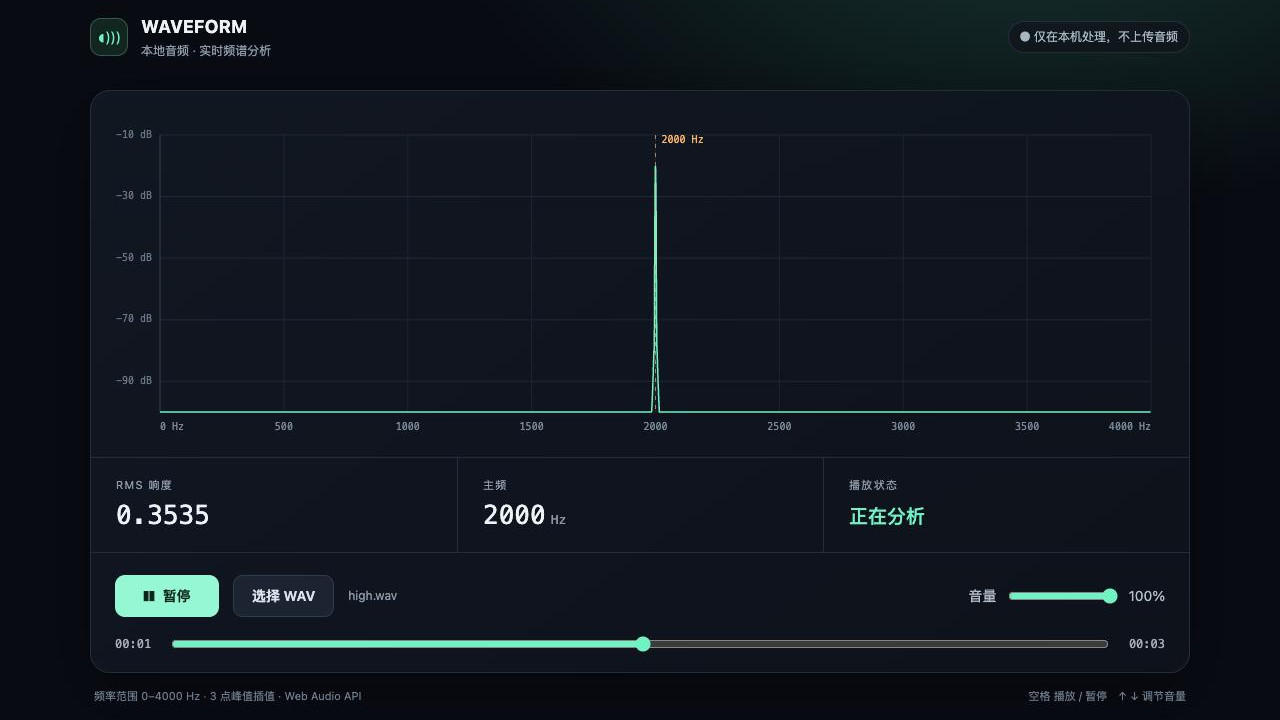This screenshot has height=720, width=1280.
Task: Pause playback with the 暂停 button
Action: coord(167,596)
